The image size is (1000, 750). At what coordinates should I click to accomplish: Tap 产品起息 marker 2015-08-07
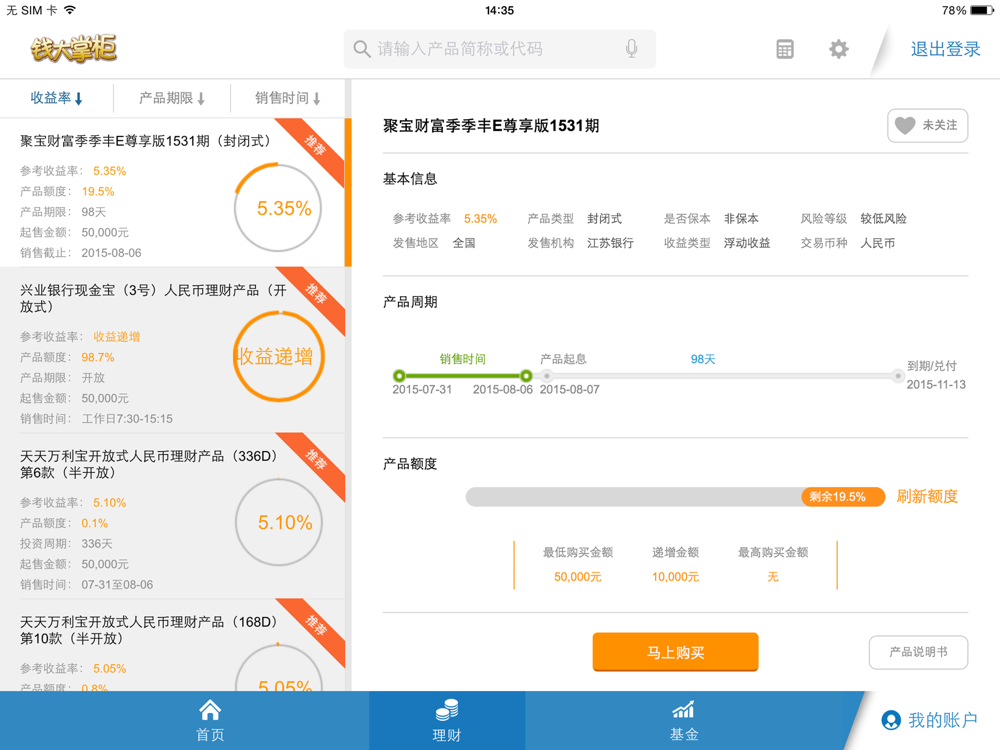pyautogui.click(x=547, y=376)
